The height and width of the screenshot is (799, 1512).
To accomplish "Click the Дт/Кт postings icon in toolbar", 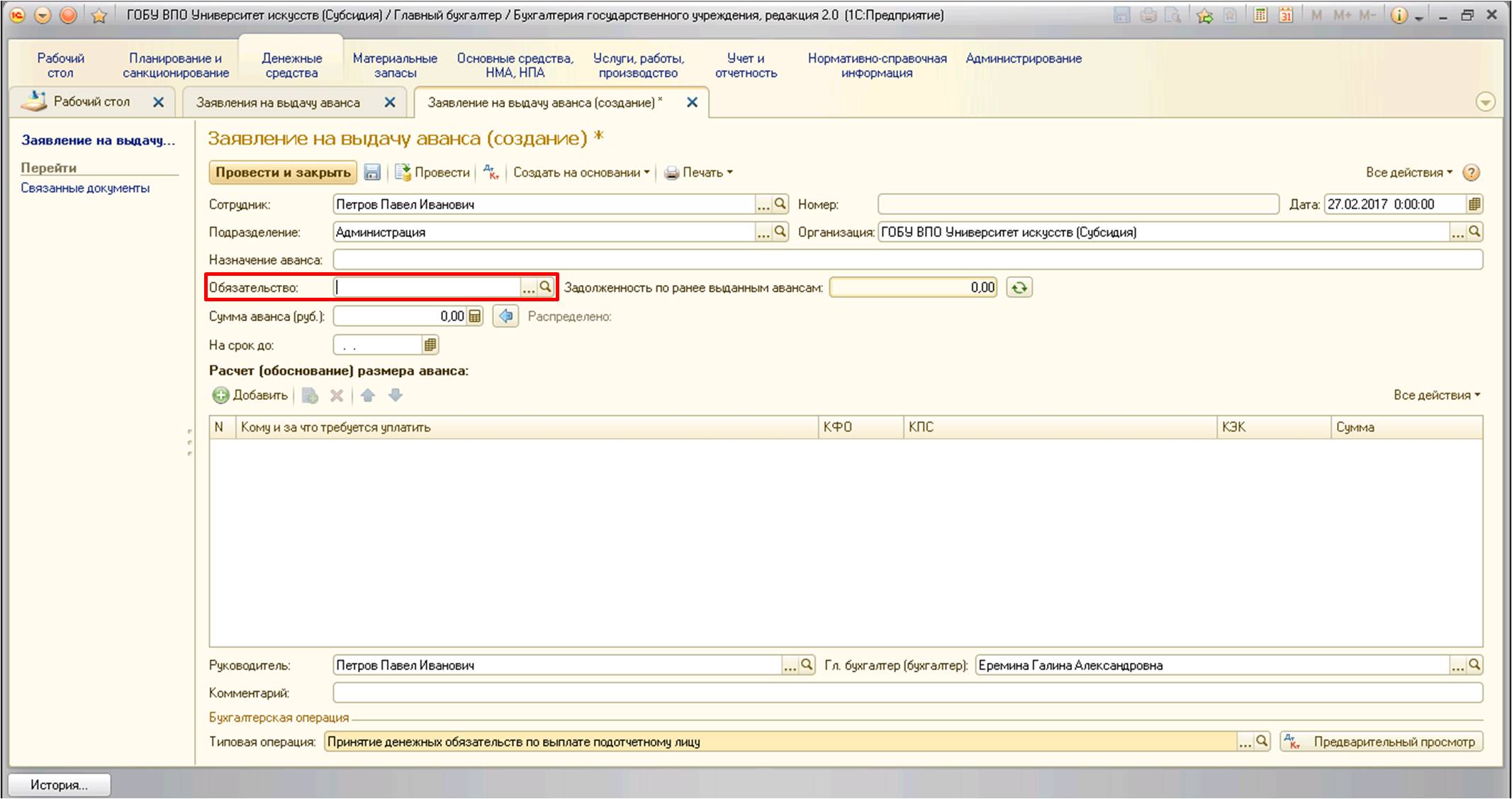I will pyautogui.click(x=491, y=172).
